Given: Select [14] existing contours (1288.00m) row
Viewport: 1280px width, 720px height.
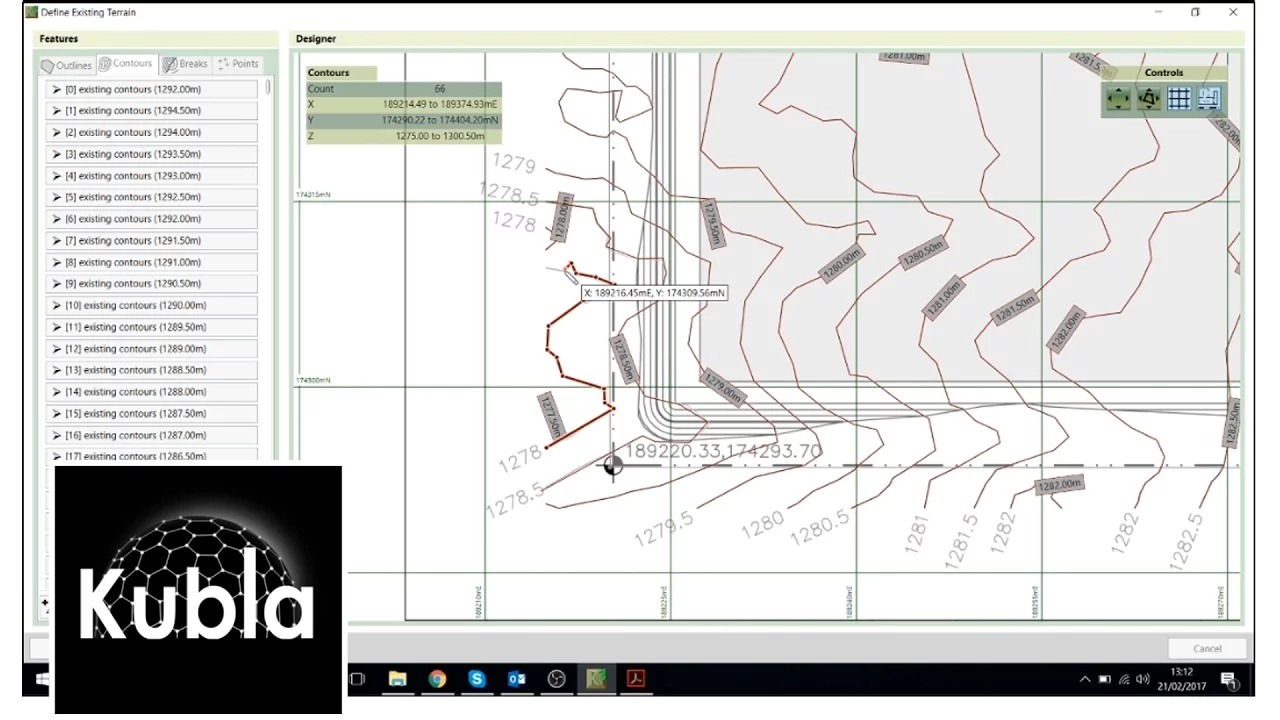Looking at the screenshot, I should (151, 392).
